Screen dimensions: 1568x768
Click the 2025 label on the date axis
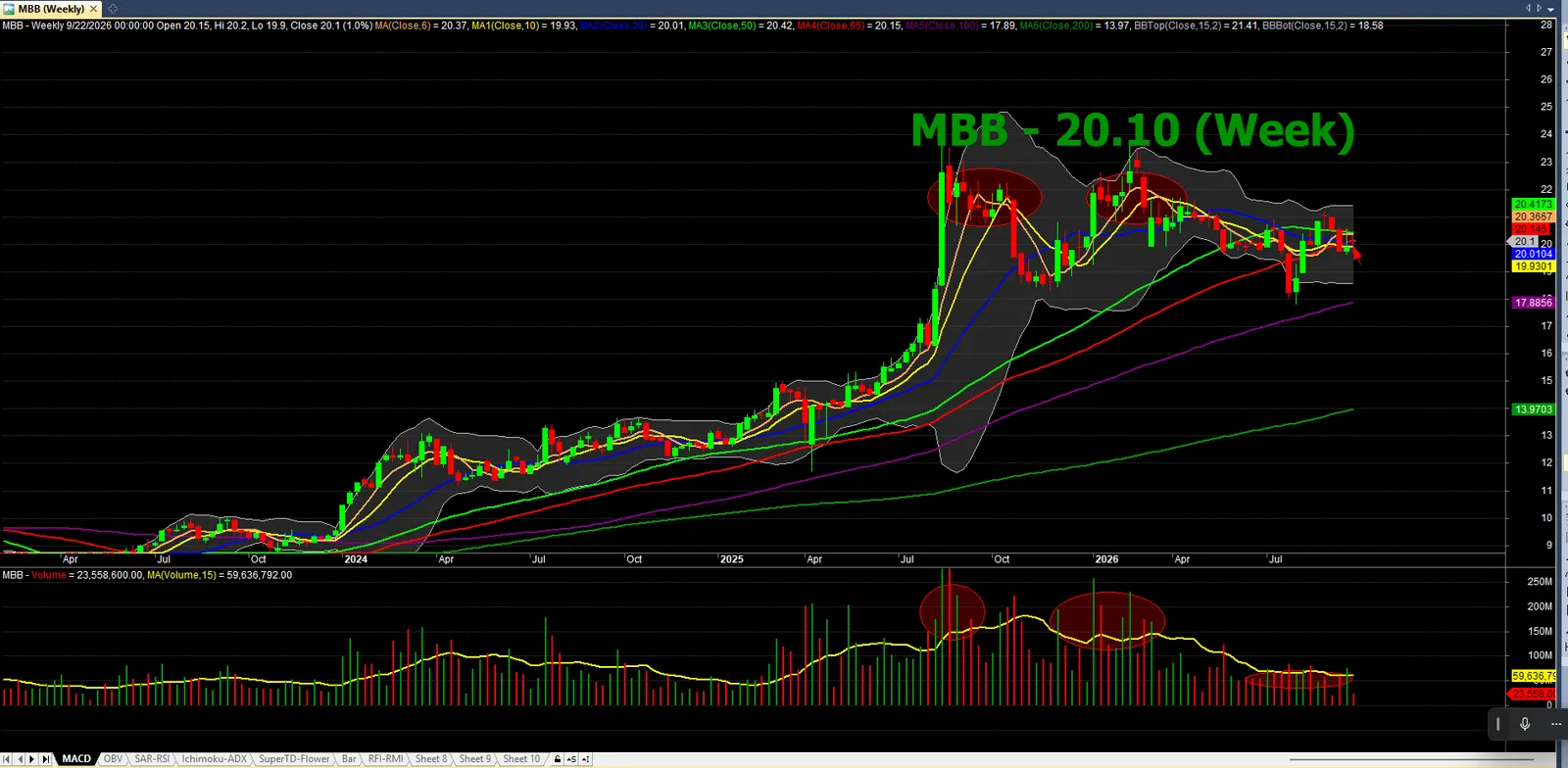click(731, 559)
